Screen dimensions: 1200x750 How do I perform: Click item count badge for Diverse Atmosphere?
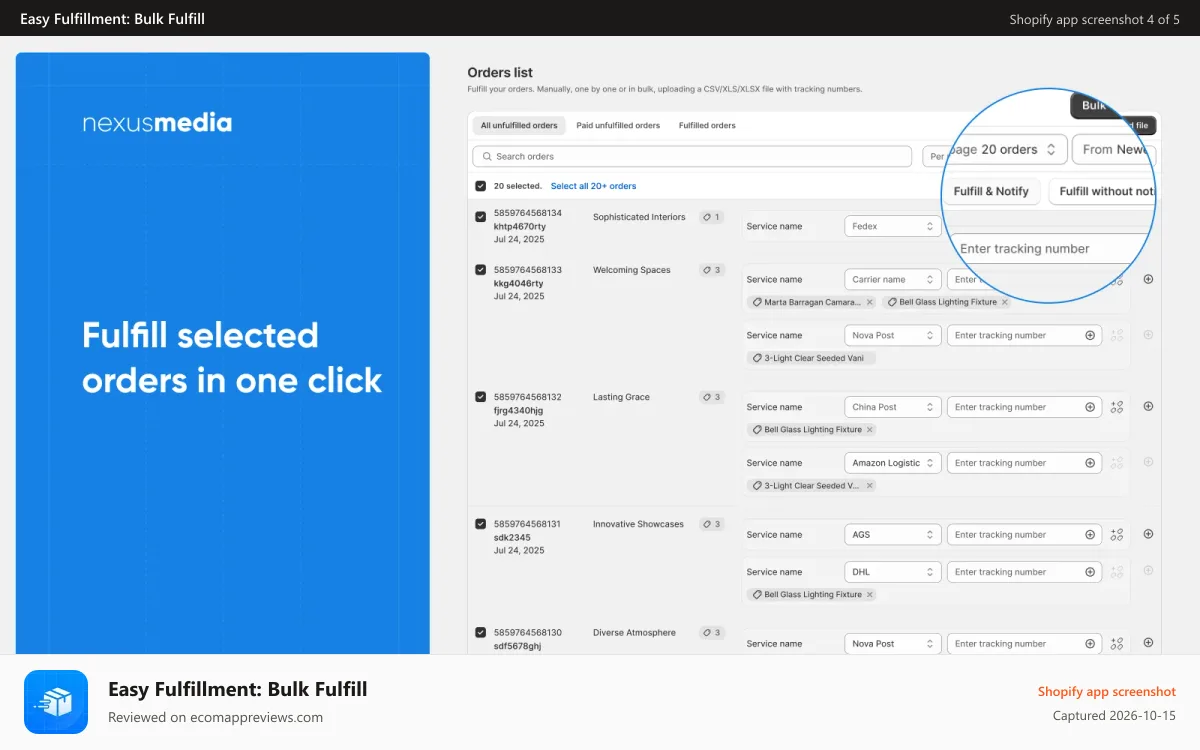(711, 633)
